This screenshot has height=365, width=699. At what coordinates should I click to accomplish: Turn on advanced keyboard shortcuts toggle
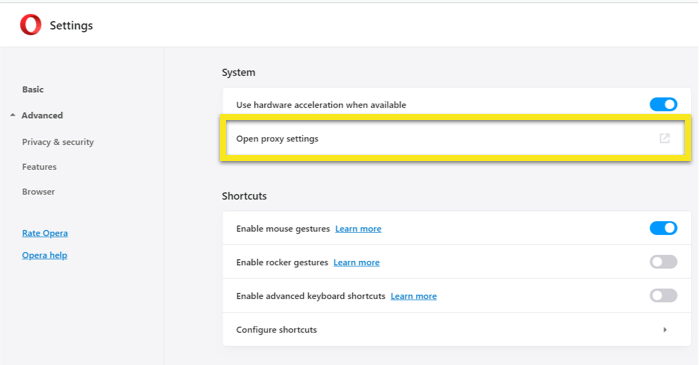663,295
